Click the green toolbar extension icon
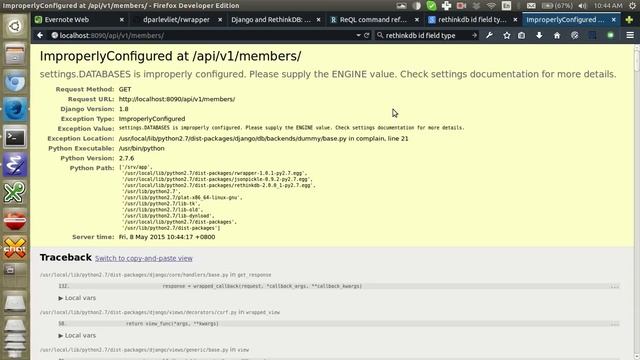The image size is (640, 360). coord(611,36)
